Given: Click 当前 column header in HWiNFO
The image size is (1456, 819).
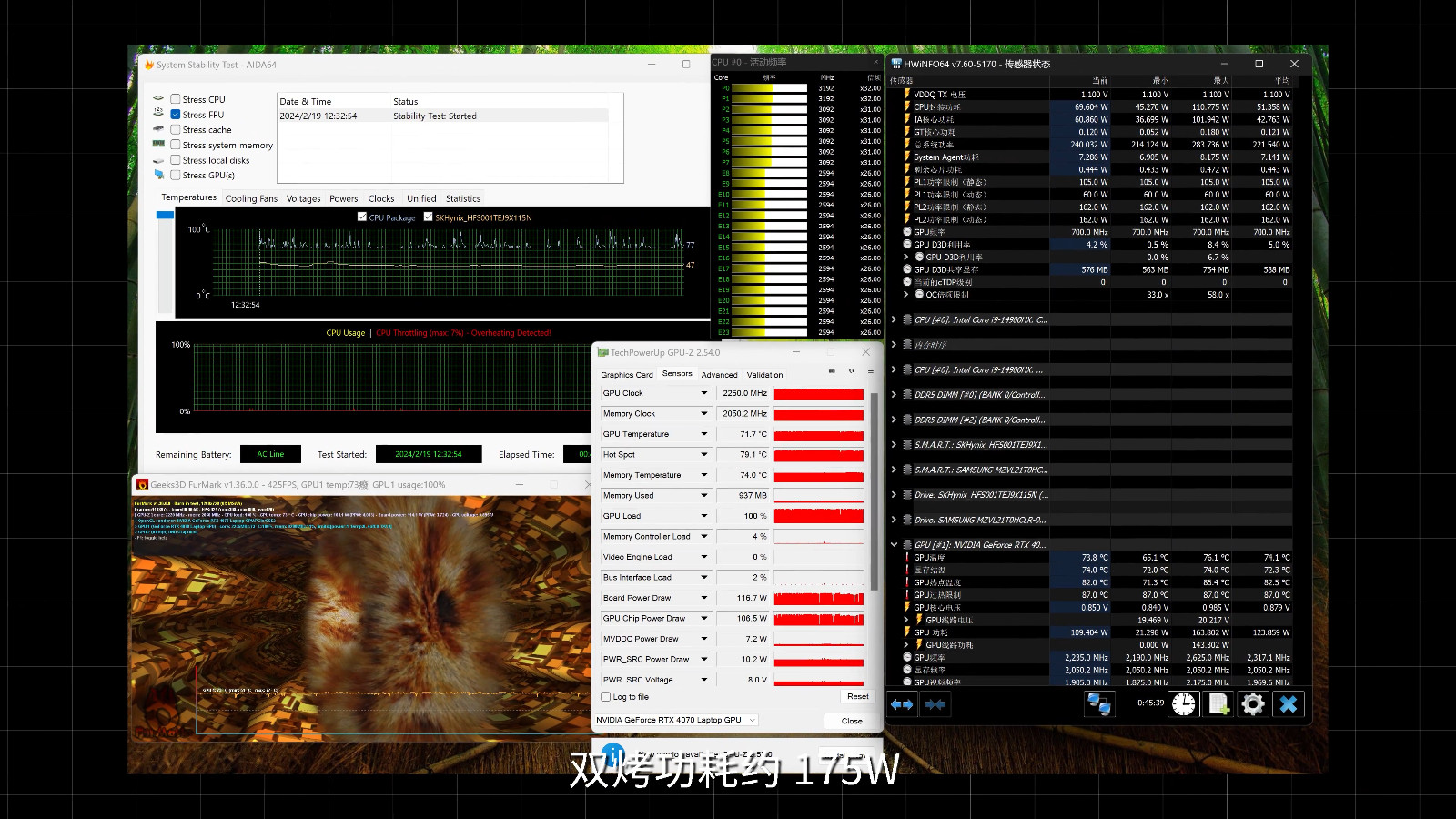Looking at the screenshot, I should tap(1099, 80).
